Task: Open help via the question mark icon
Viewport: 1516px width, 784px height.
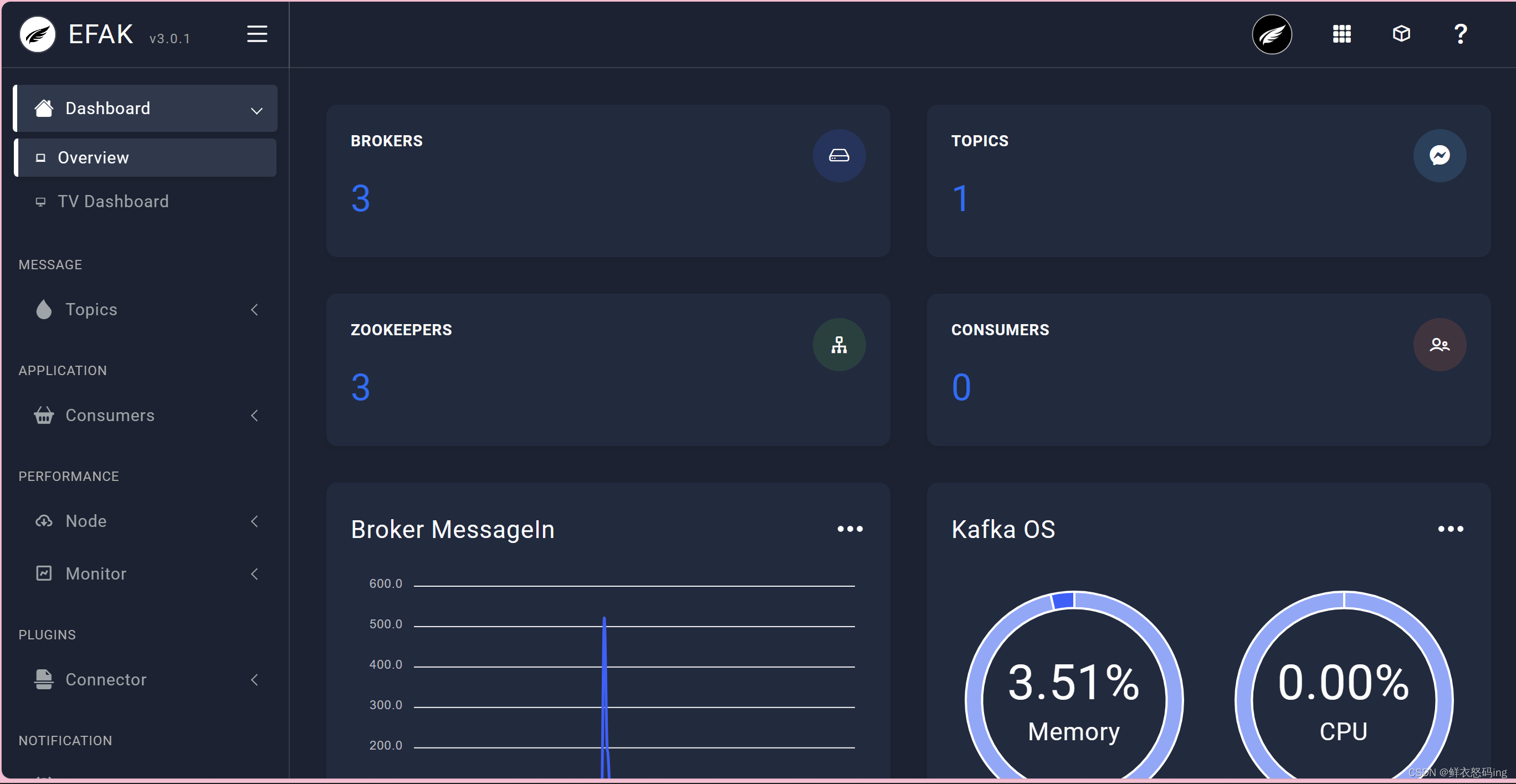Action: [x=1460, y=34]
